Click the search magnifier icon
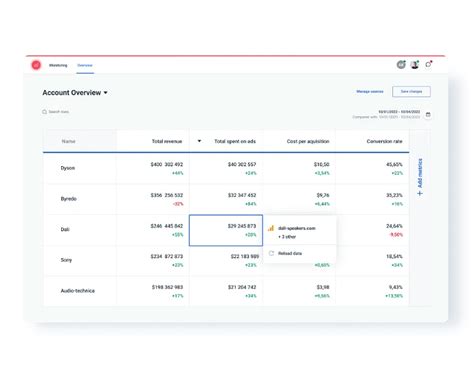The image size is (474, 377). [x=44, y=112]
